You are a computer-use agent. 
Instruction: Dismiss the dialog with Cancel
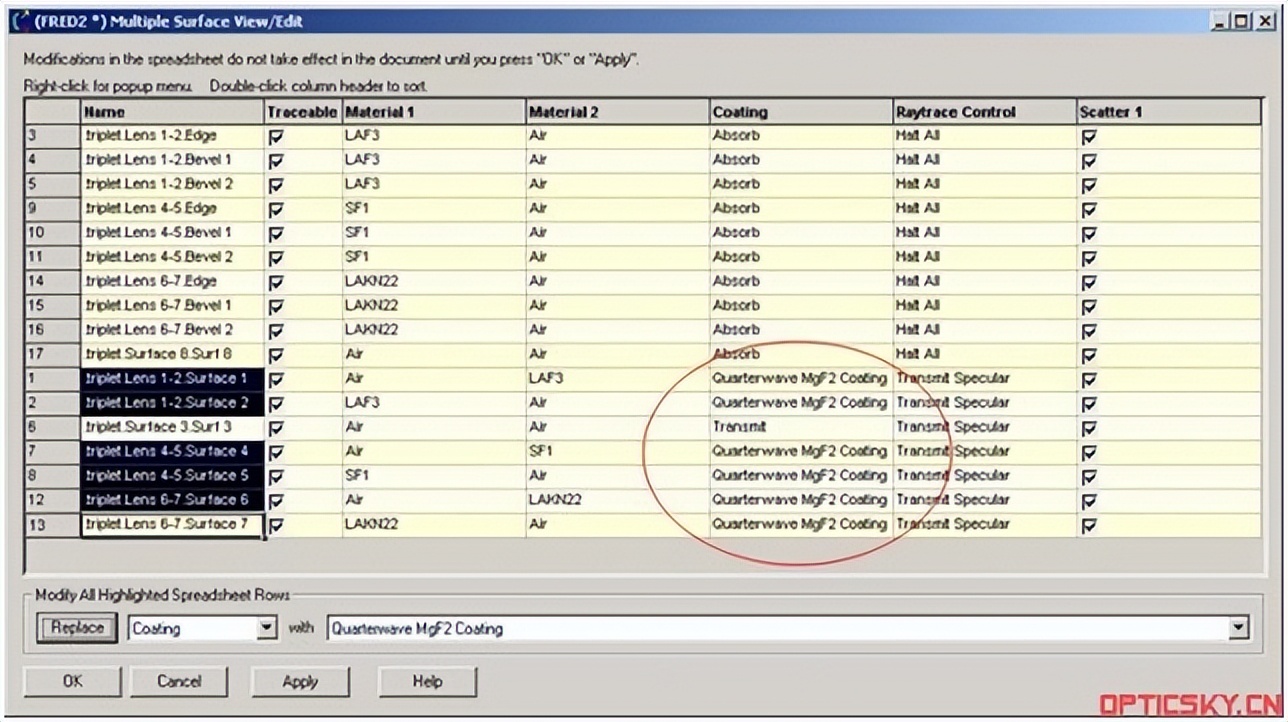click(179, 681)
